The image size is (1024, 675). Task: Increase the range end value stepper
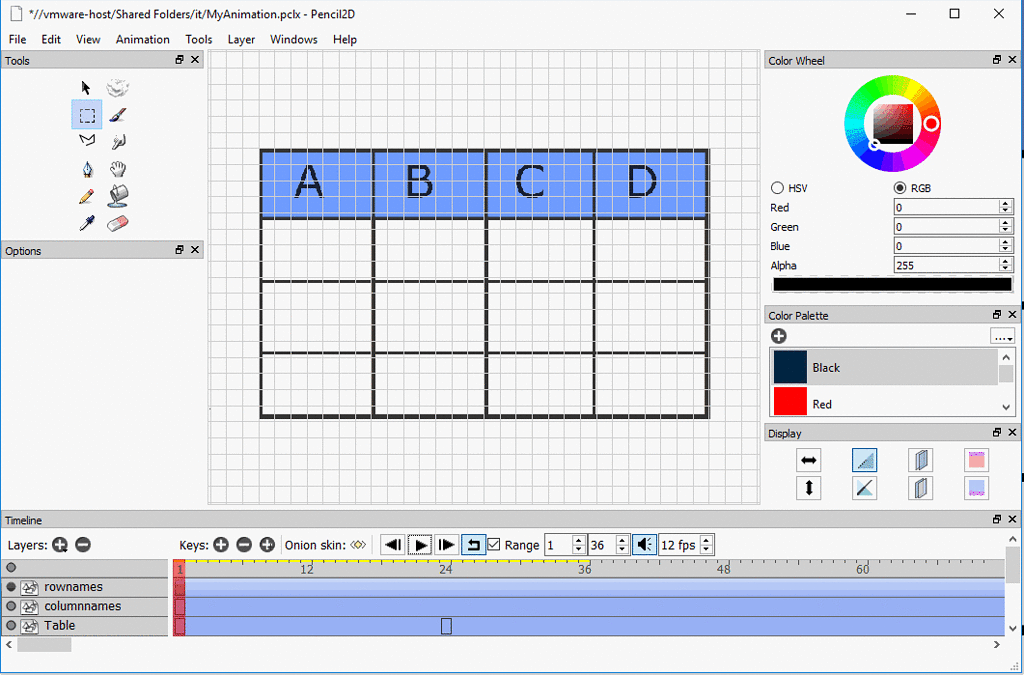[622, 540]
